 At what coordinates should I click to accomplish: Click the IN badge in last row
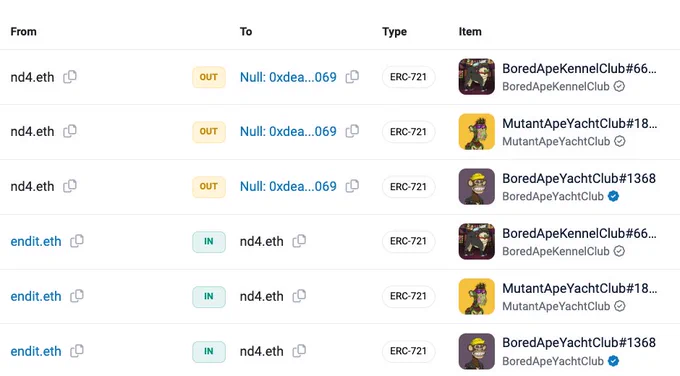click(x=209, y=351)
